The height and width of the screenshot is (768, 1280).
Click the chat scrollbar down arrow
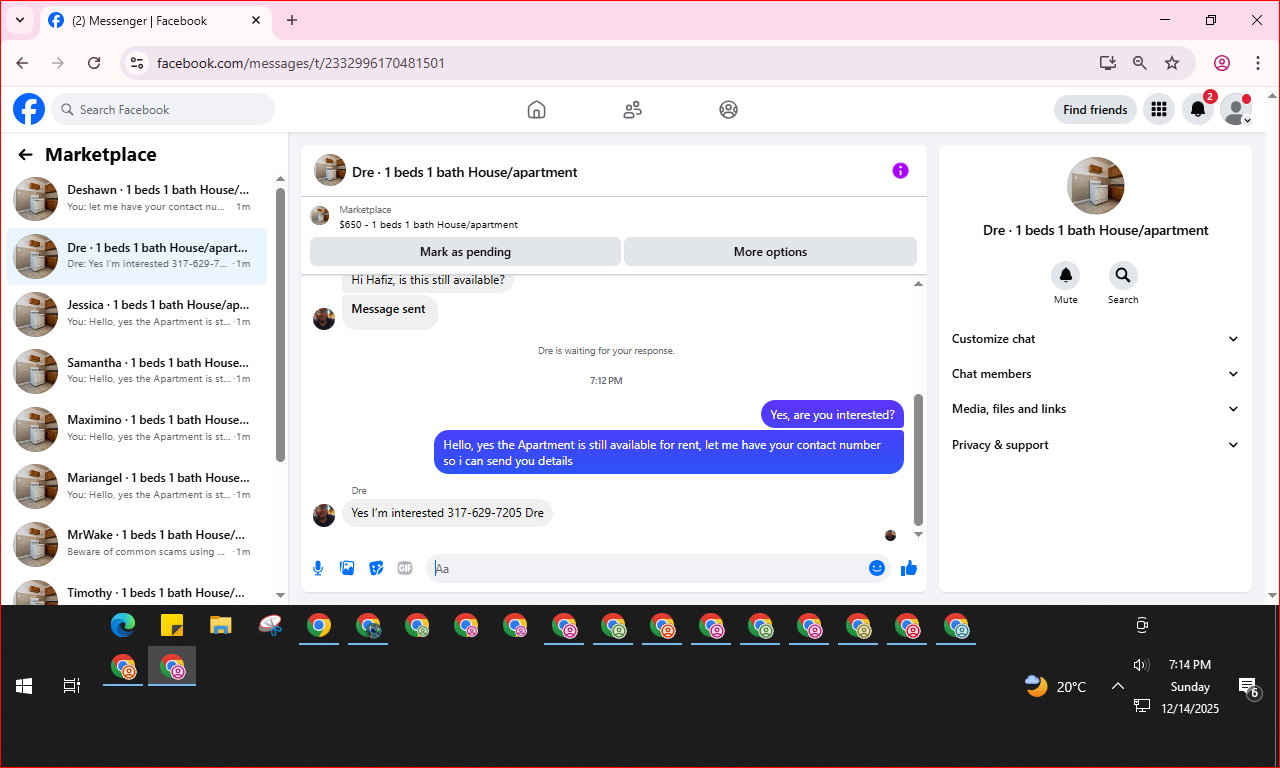919,535
